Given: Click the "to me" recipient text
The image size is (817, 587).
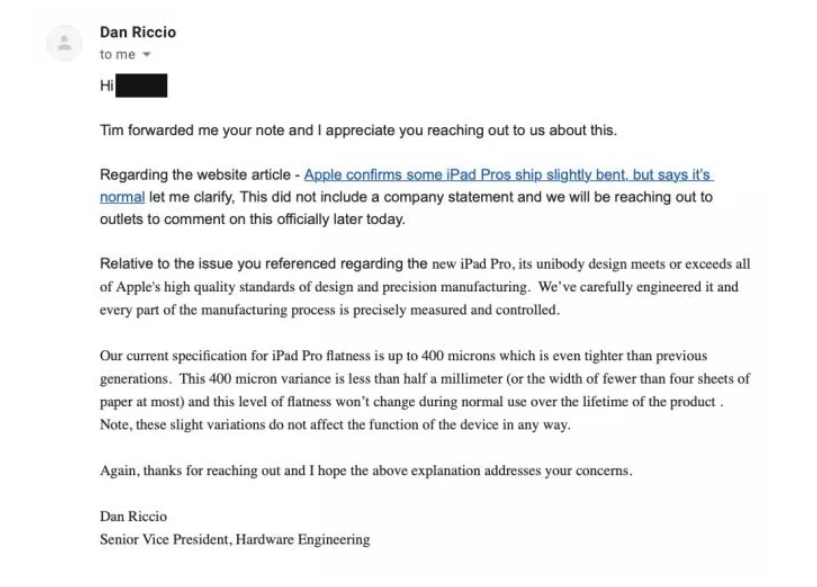Looking at the screenshot, I should 115,55.
